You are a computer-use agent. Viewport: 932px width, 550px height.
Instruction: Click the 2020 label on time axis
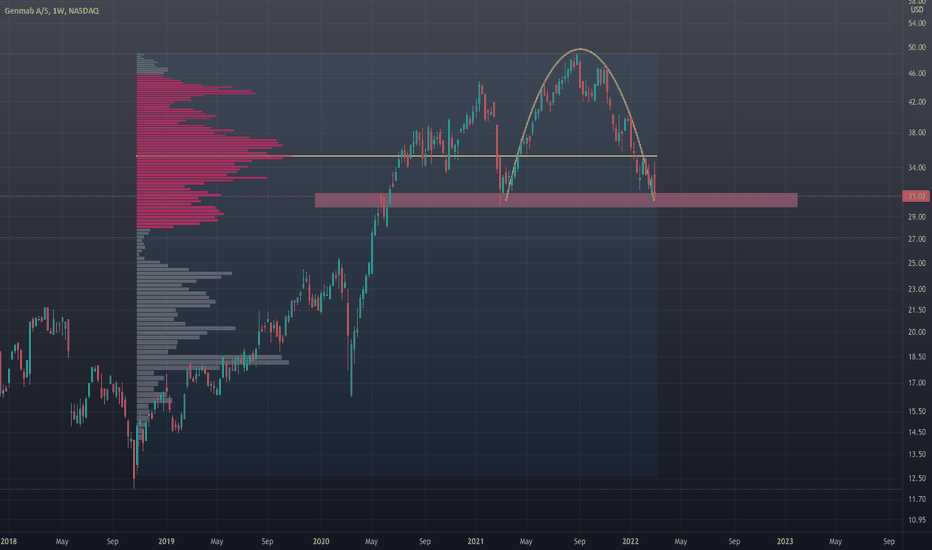(321, 541)
